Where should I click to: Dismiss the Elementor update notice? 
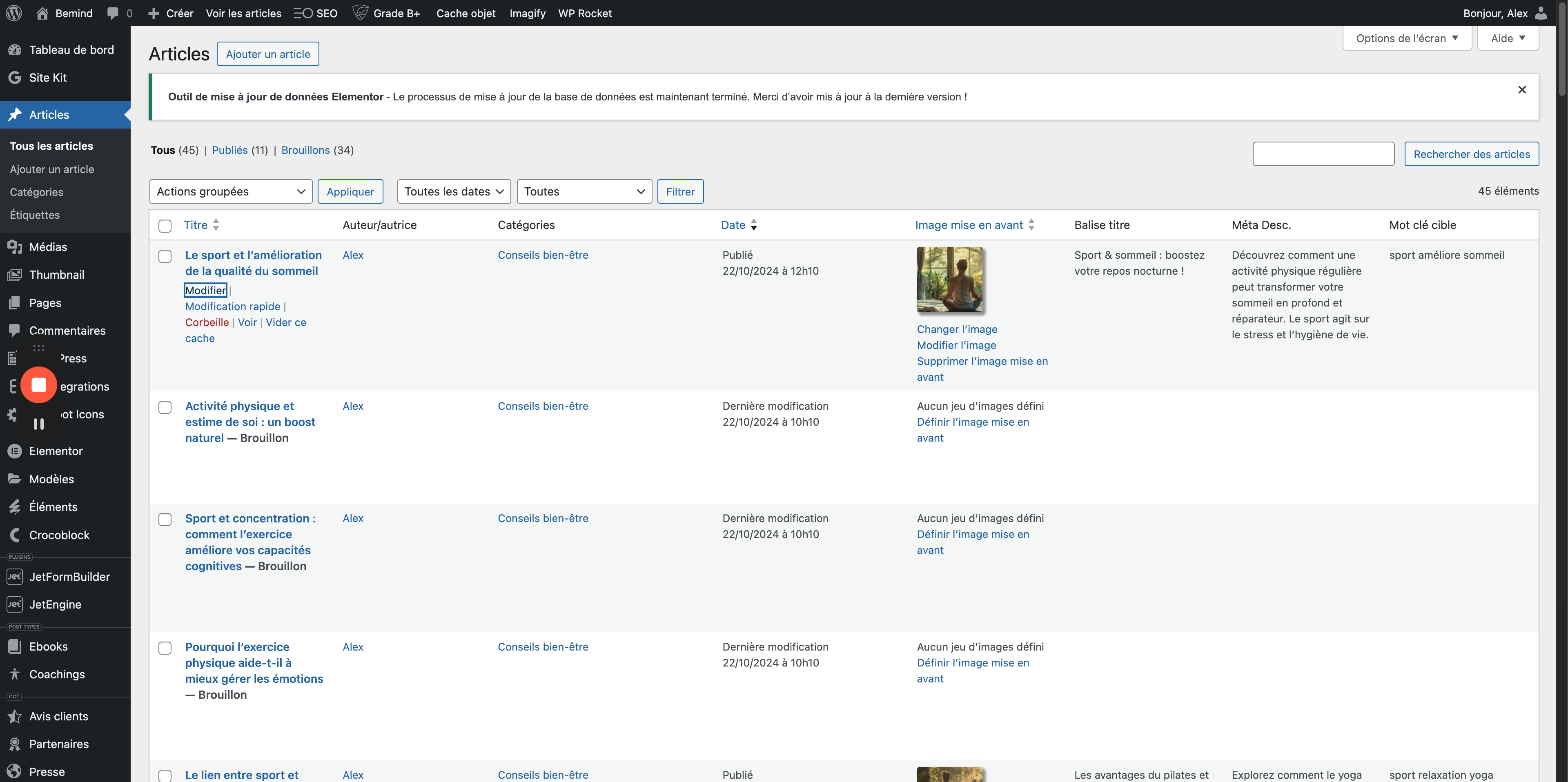click(1522, 89)
